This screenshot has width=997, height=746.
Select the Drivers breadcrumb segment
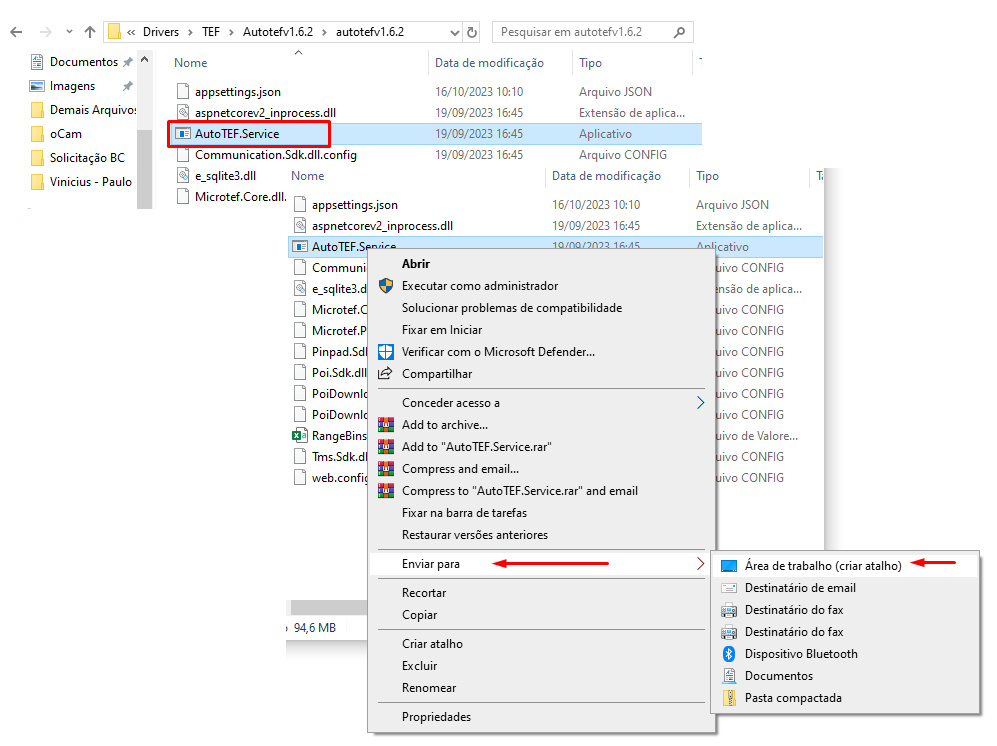coord(161,32)
